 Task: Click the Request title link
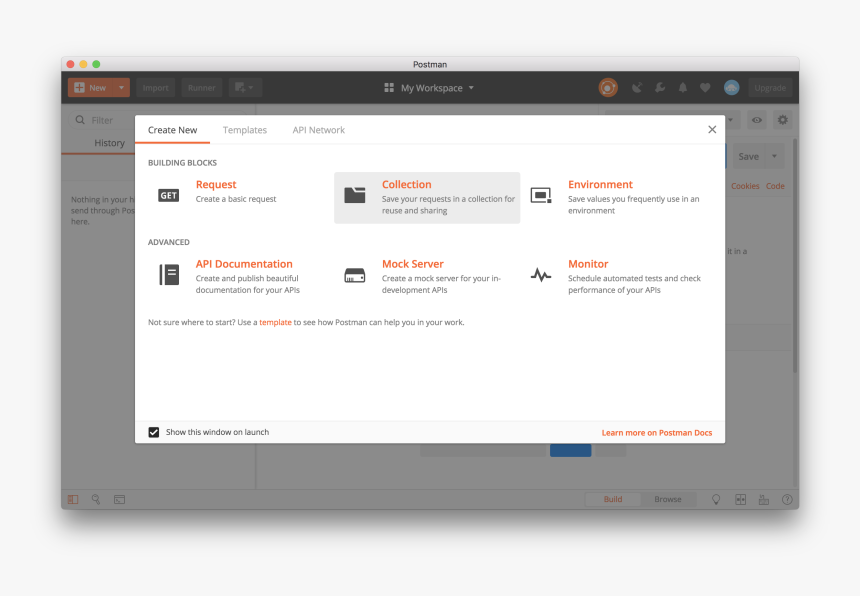(x=216, y=184)
